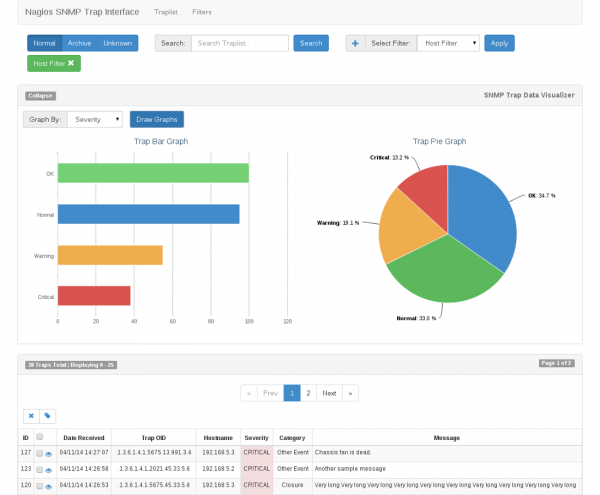The width and height of the screenshot is (600, 495).
Task: View details eye icon for trap 127
Action: tap(49, 454)
